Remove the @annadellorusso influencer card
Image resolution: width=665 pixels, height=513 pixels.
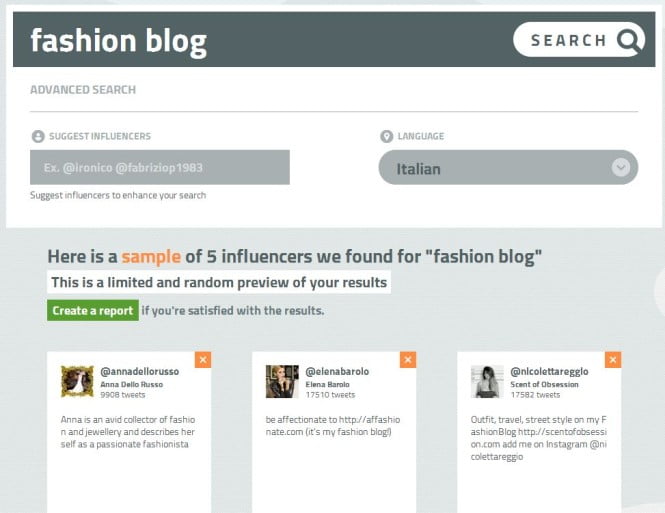coord(203,360)
